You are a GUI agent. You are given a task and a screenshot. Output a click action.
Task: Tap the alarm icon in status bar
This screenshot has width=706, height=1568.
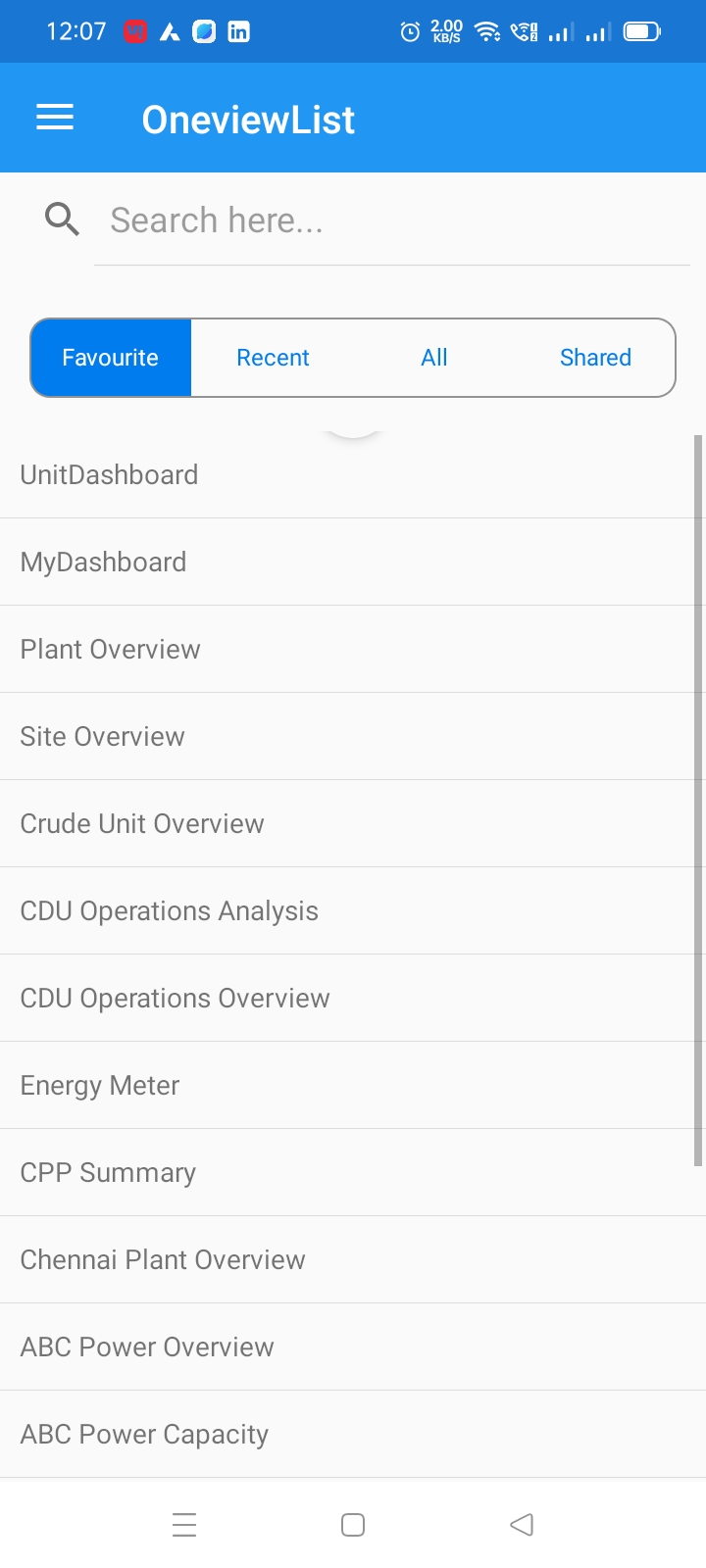(x=410, y=32)
